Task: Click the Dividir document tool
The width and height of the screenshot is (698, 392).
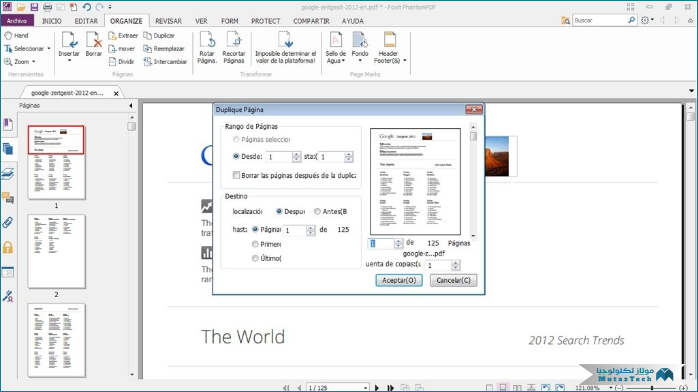Action: tap(121, 61)
